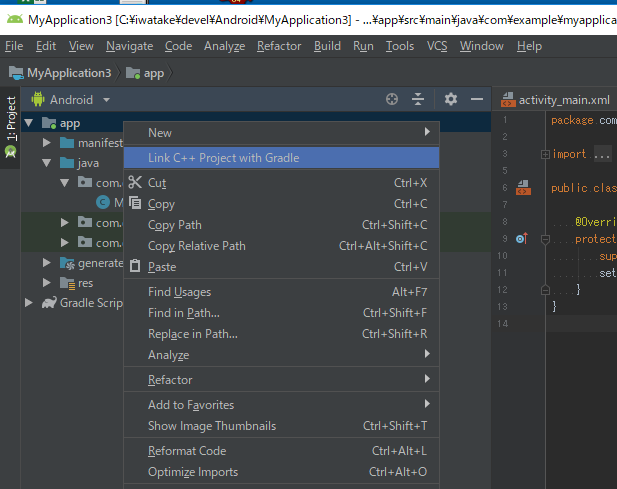Open the Tools menu
Image resolution: width=617 pixels, height=489 pixels.
[x=399, y=46]
